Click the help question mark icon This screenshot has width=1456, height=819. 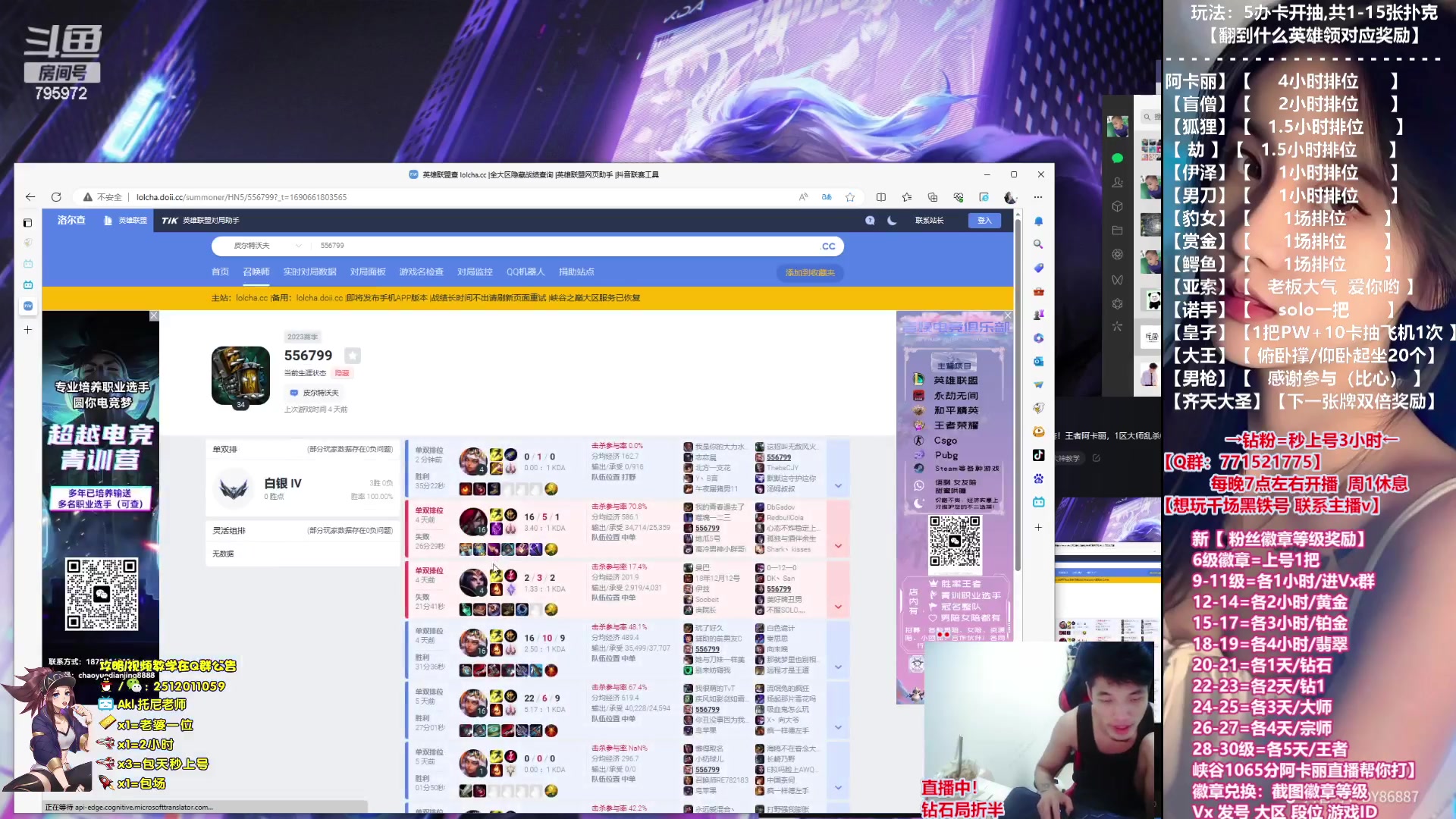870,221
